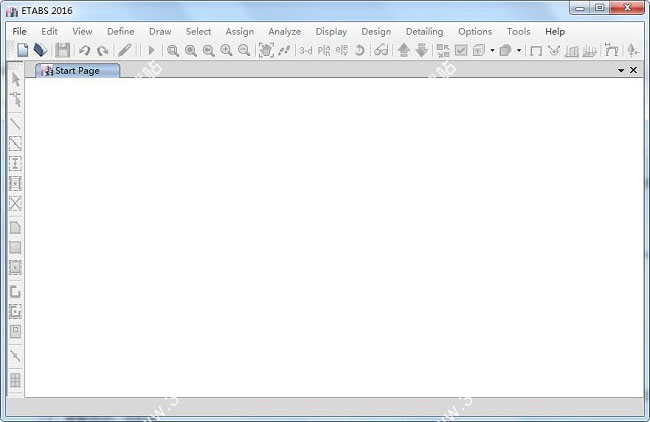Screen dimensions: 650x422
Task: Open the File menu
Action: pos(19,32)
